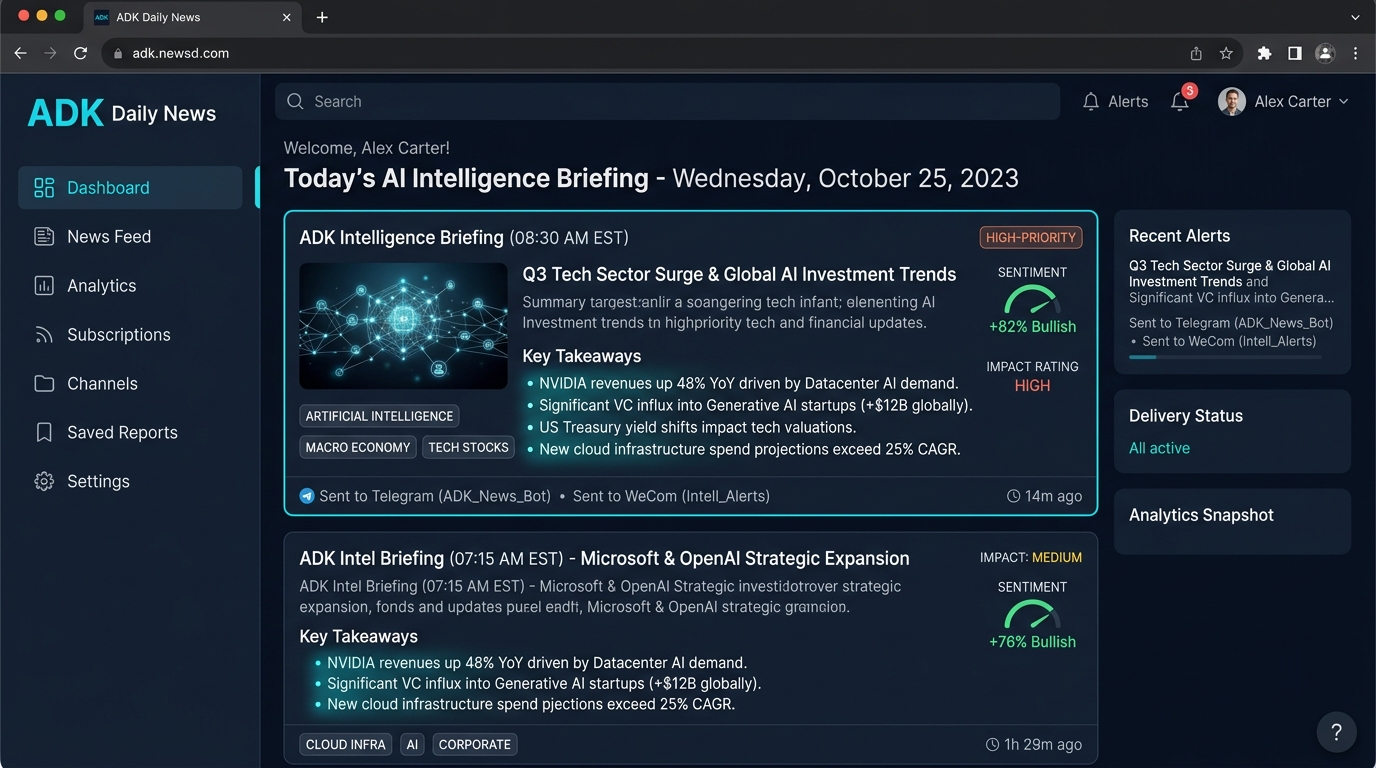Click the AI network briefing thumbnail

[x=403, y=326]
